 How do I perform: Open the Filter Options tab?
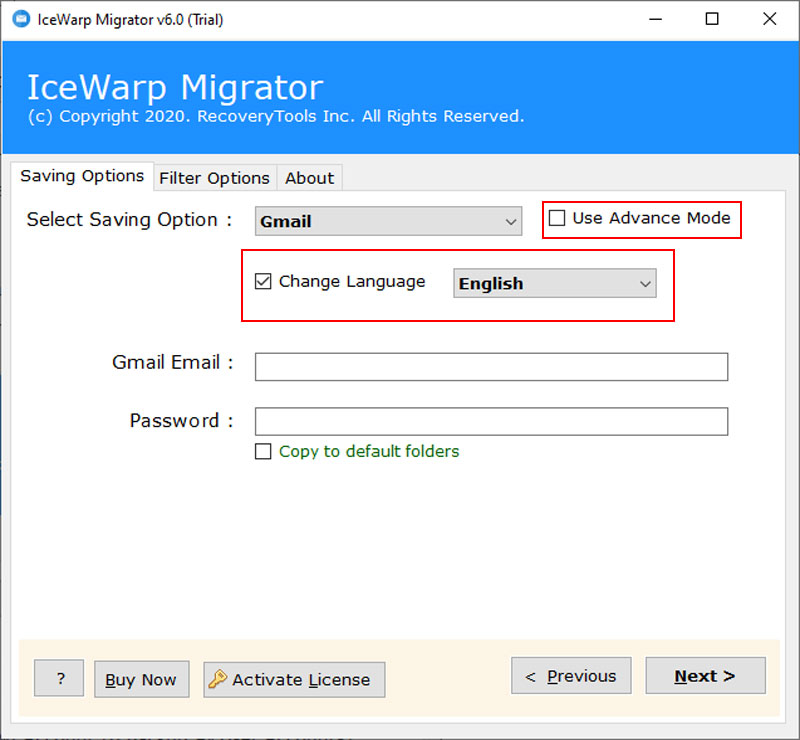[214, 178]
